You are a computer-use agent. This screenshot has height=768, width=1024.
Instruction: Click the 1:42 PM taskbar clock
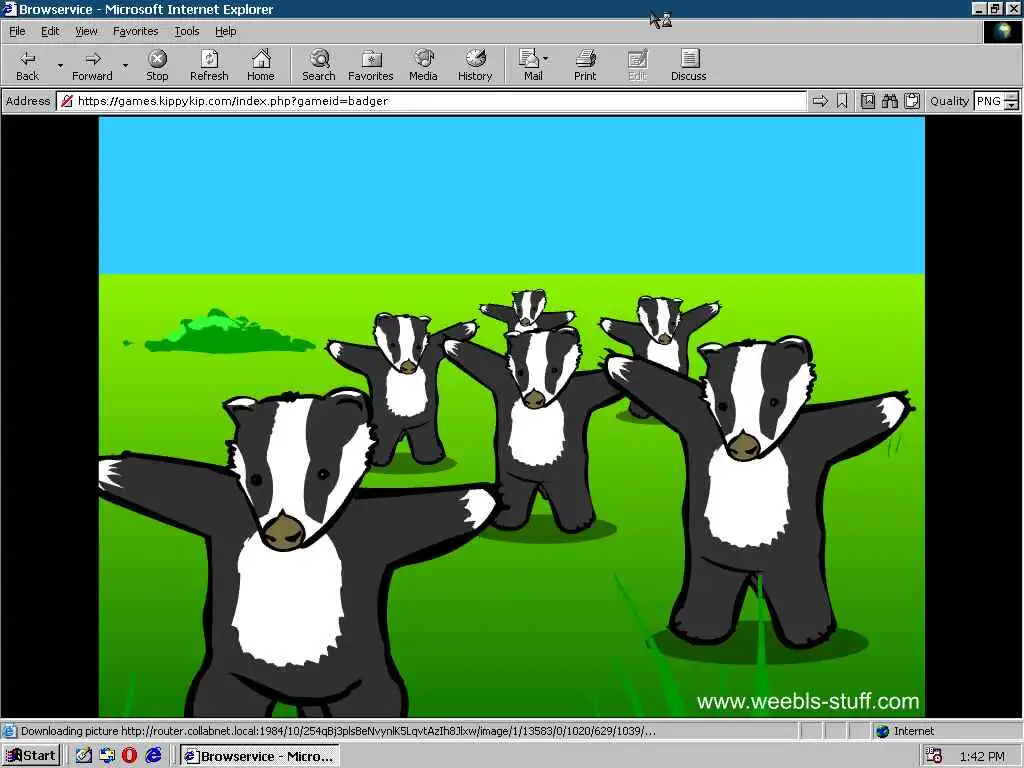(982, 756)
